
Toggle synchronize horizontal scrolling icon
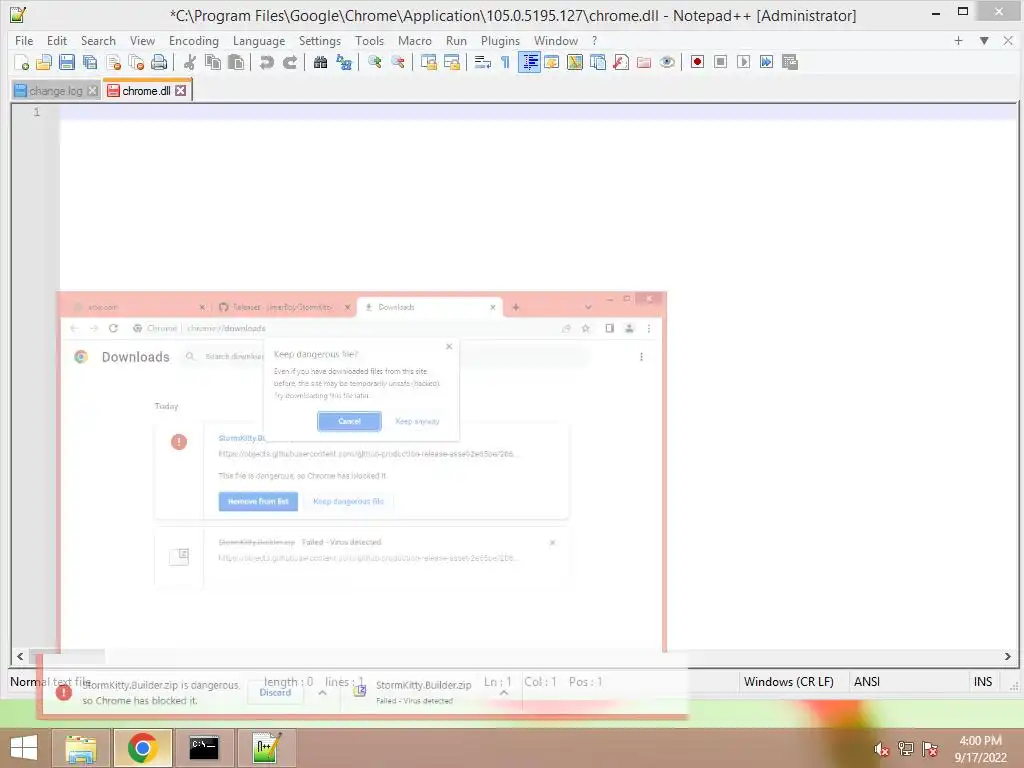[x=451, y=62]
